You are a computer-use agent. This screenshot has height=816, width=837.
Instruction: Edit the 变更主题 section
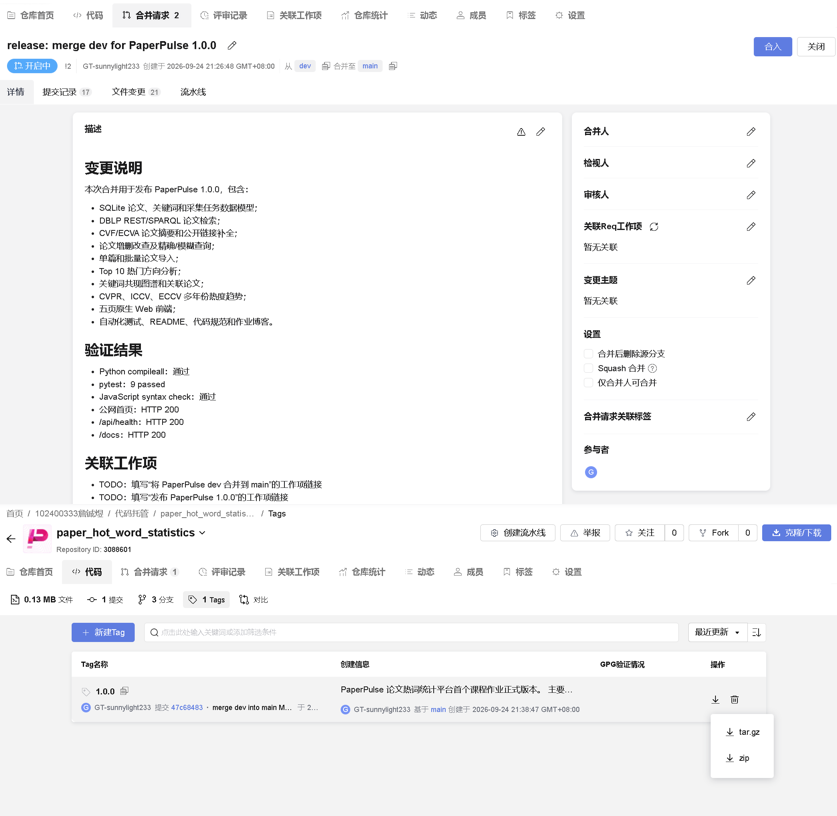[x=751, y=281]
